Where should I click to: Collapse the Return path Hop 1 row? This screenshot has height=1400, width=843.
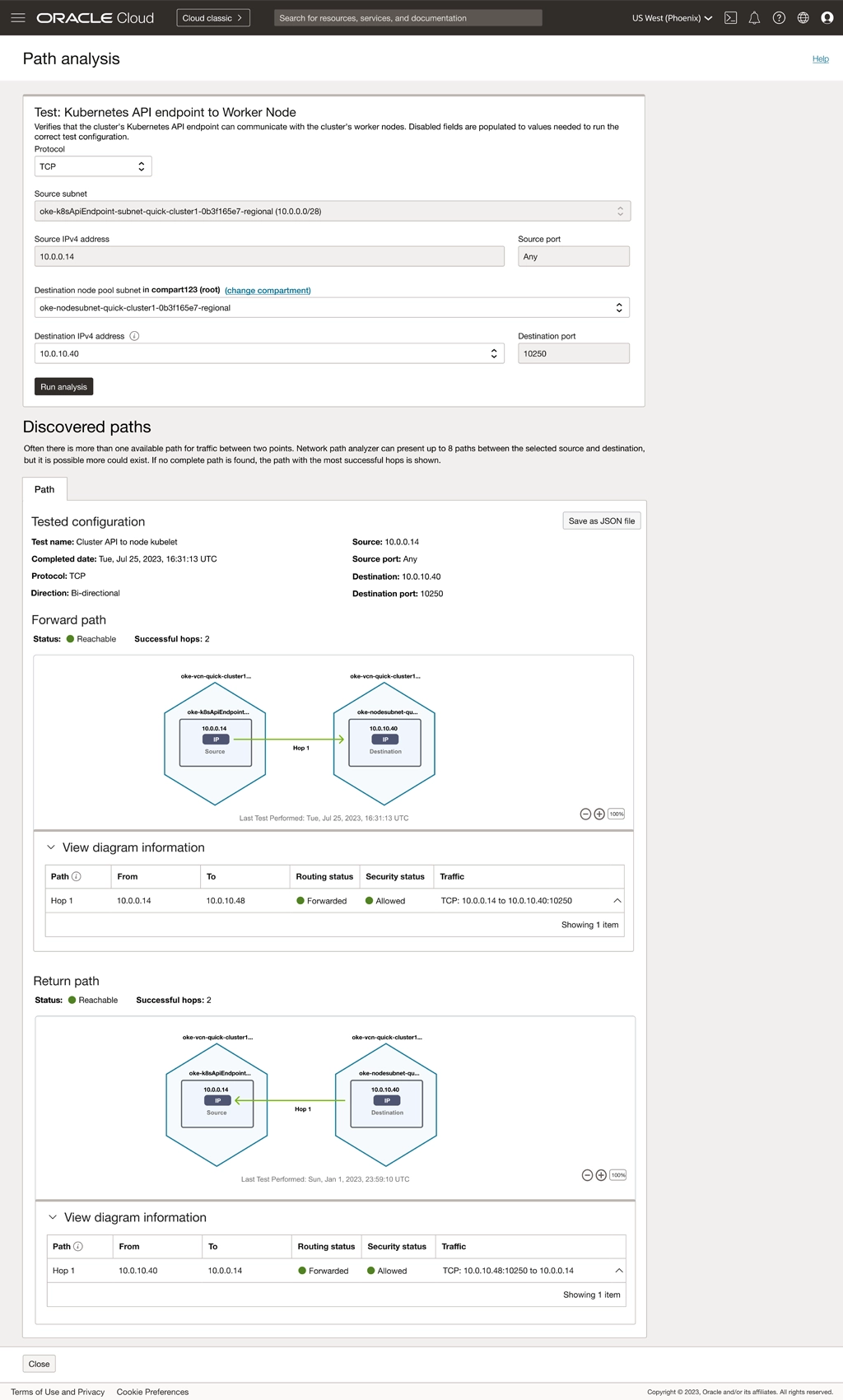[x=618, y=1271]
